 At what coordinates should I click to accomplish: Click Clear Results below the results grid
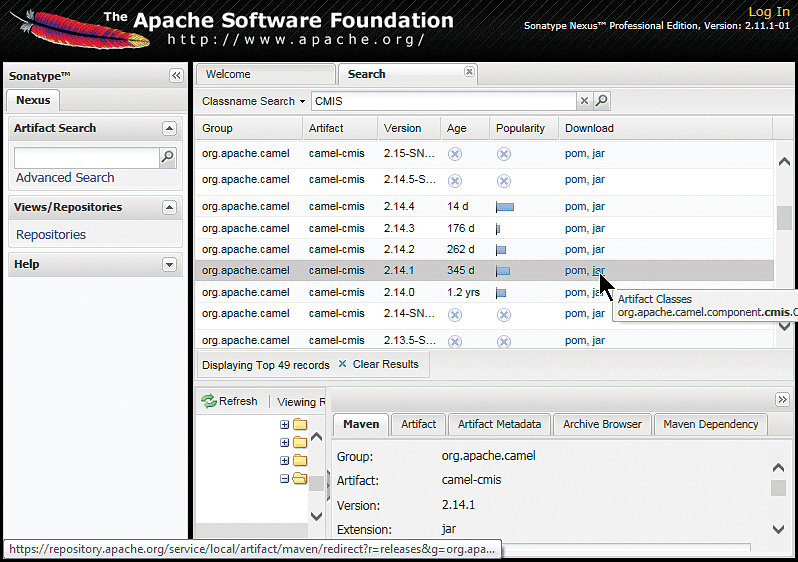[x=378, y=364]
